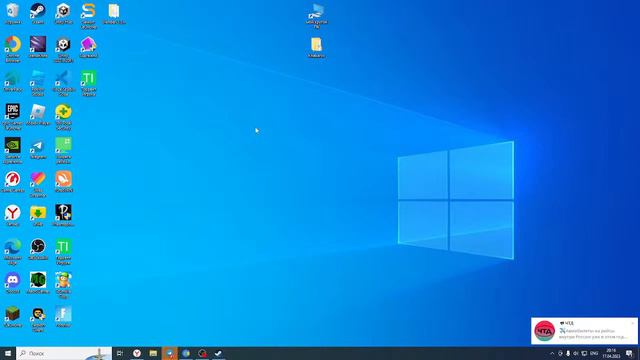Switch to highlighted Telegram taskbar button
The height and width of the screenshot is (360, 640).
[170, 353]
